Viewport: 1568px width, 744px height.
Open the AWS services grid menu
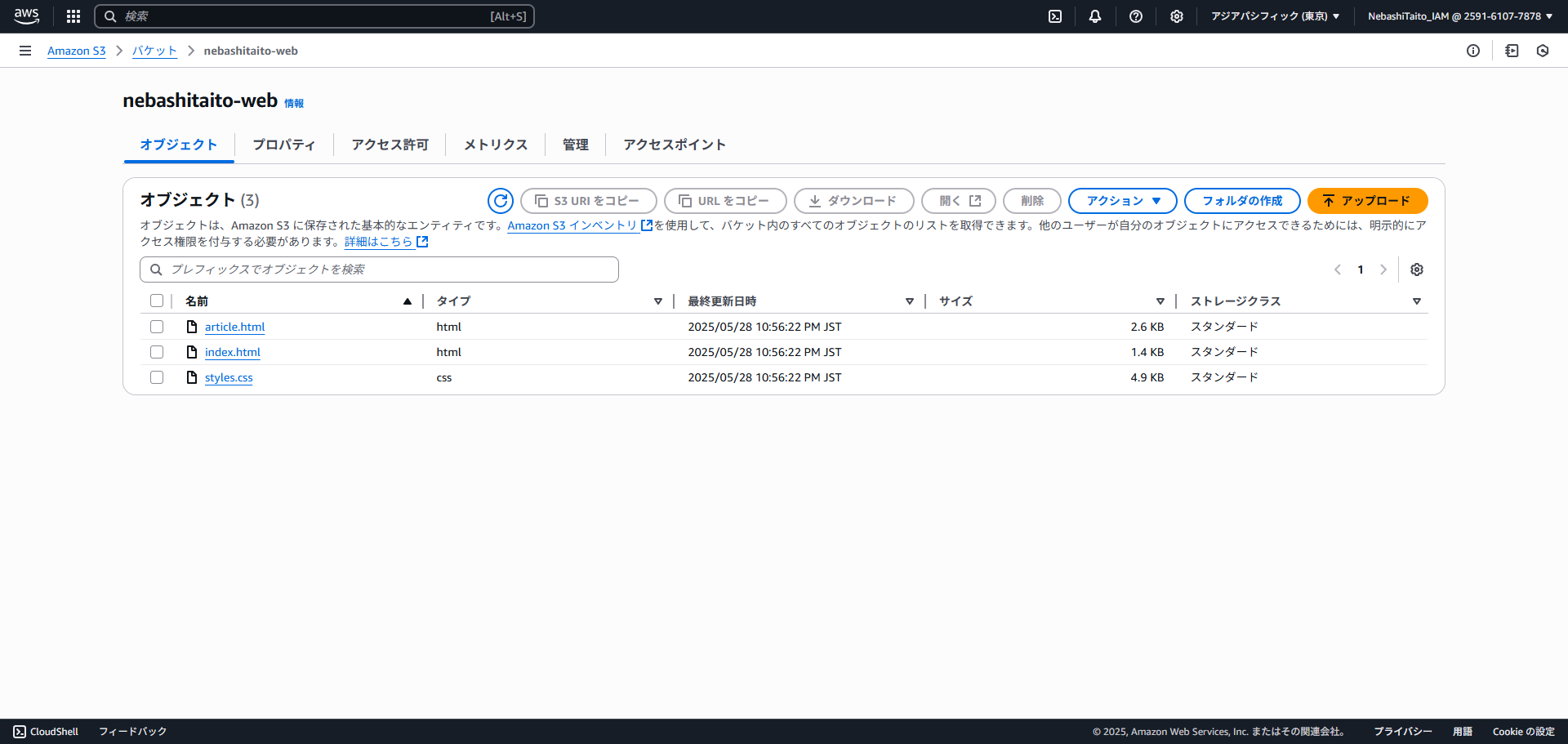click(73, 16)
